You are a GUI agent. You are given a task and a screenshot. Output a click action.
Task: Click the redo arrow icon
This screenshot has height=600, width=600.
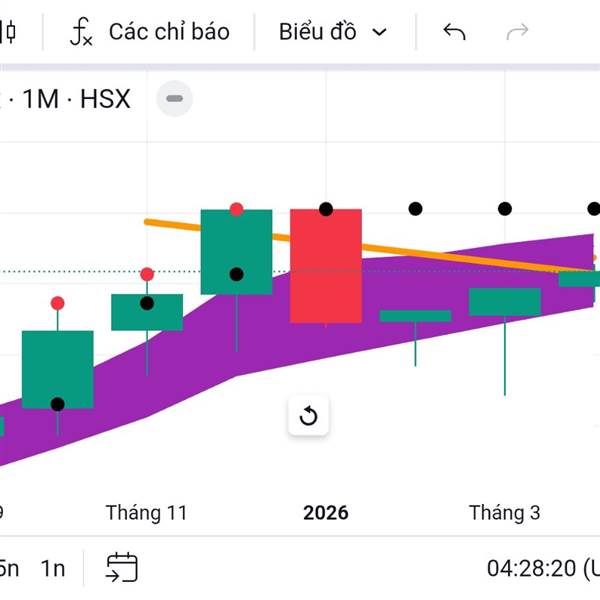pyautogui.click(x=517, y=32)
